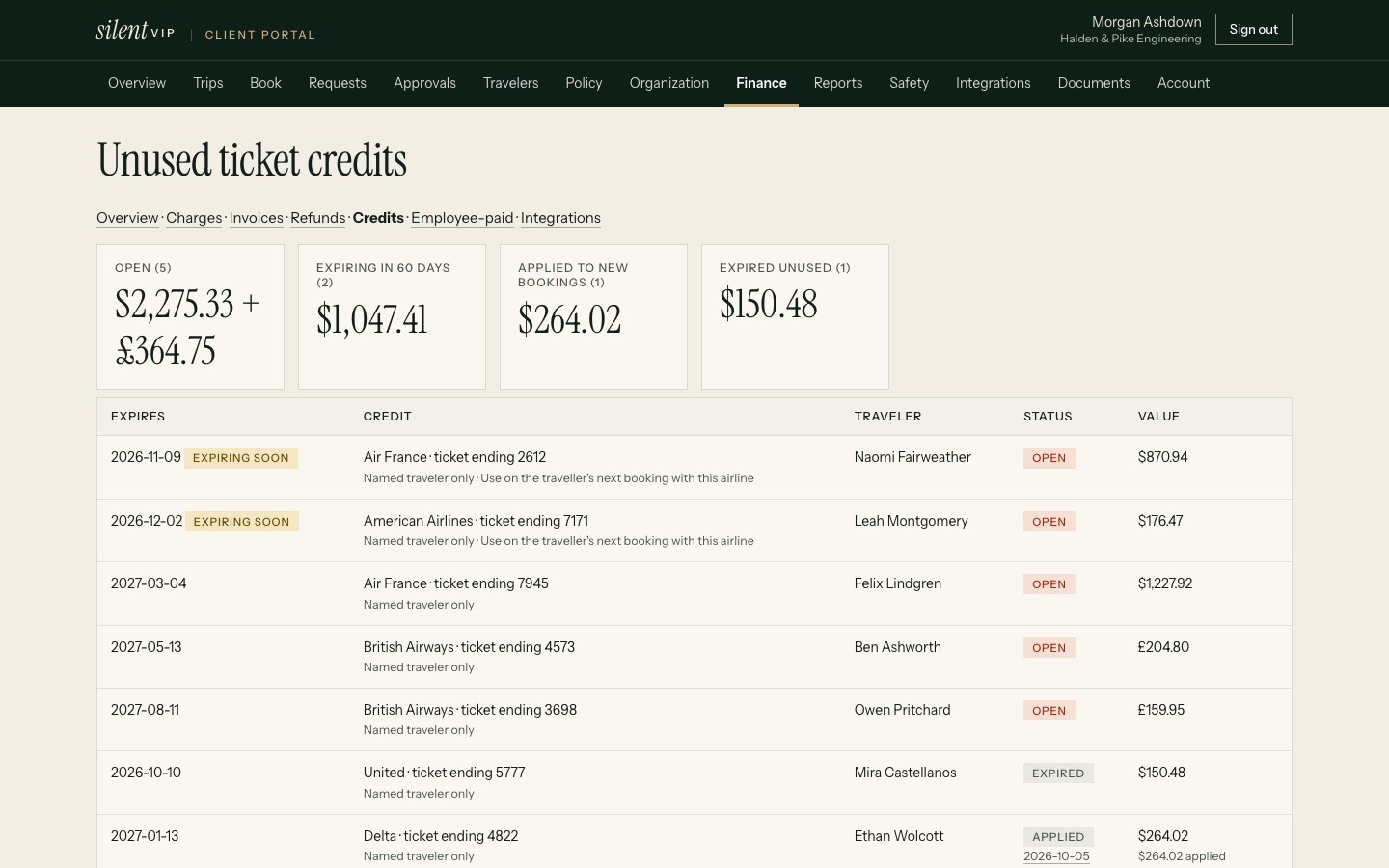Click Expiring Soon badge for 2026-11-09

pyautogui.click(x=241, y=458)
